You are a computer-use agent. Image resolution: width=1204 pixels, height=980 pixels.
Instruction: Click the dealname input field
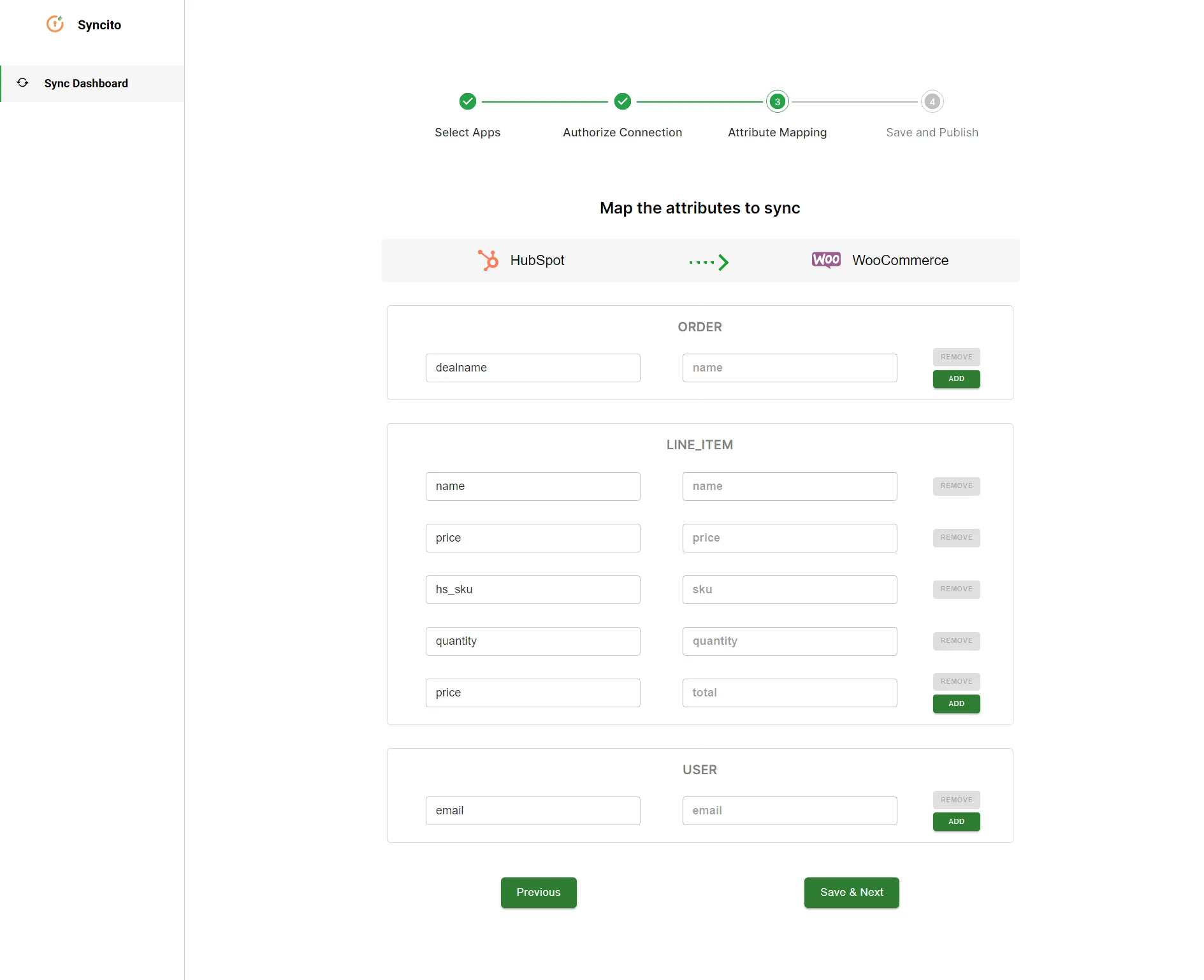click(x=533, y=368)
